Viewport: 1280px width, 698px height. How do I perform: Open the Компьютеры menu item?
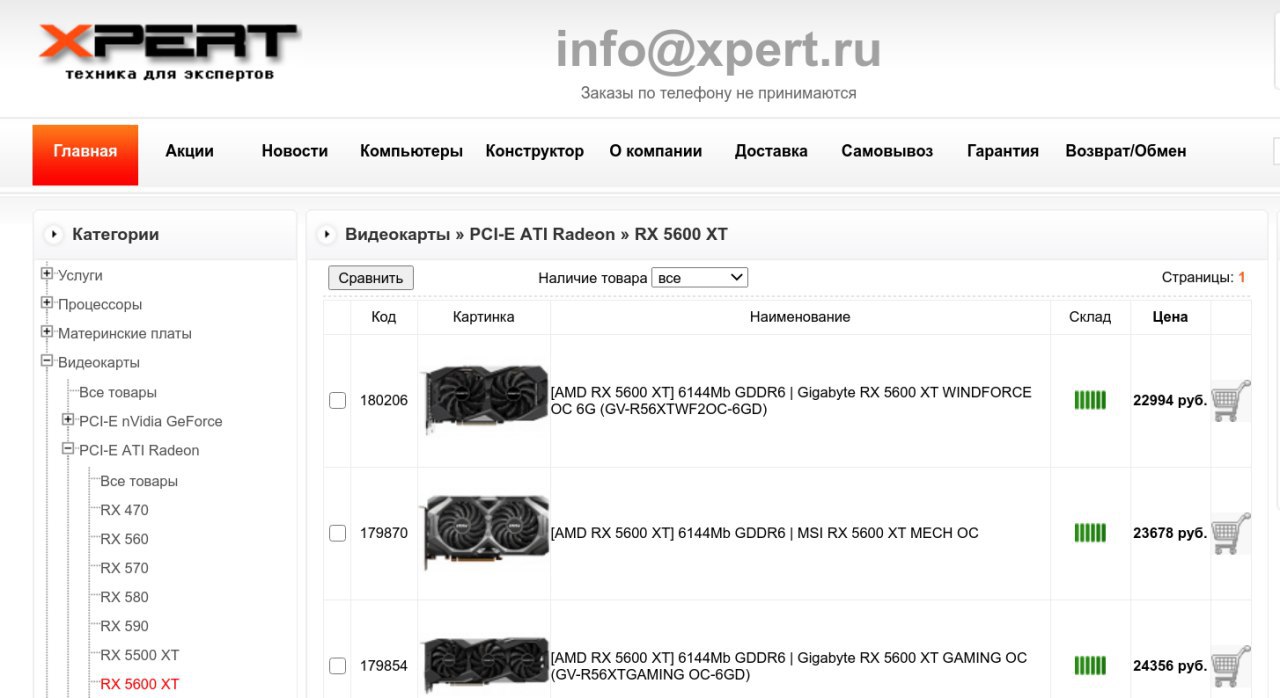(411, 151)
